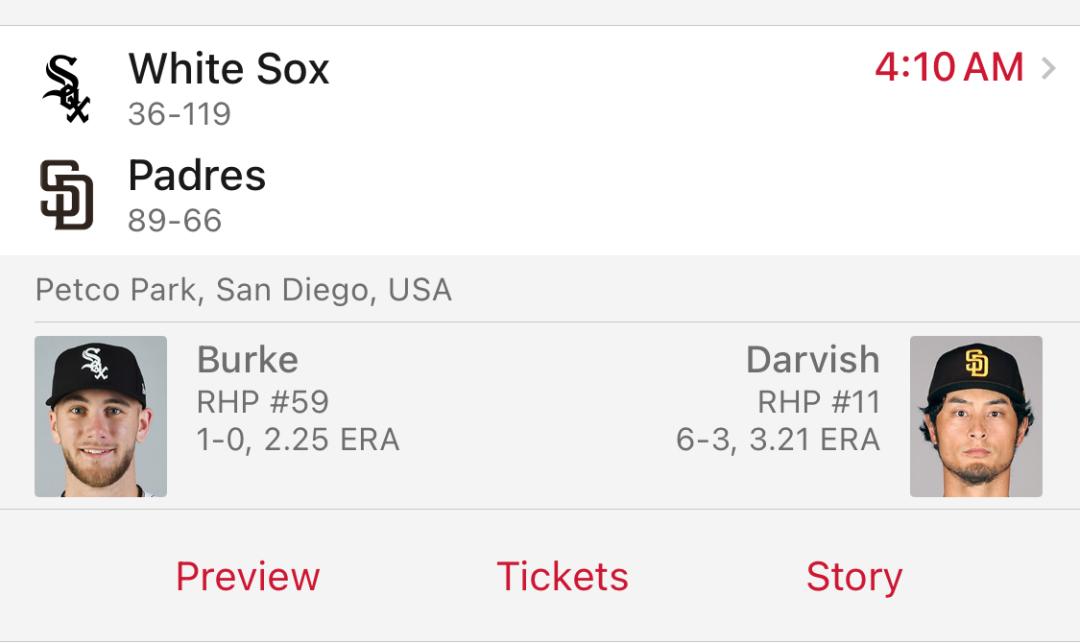
Task: Open the Story link
Action: point(854,578)
